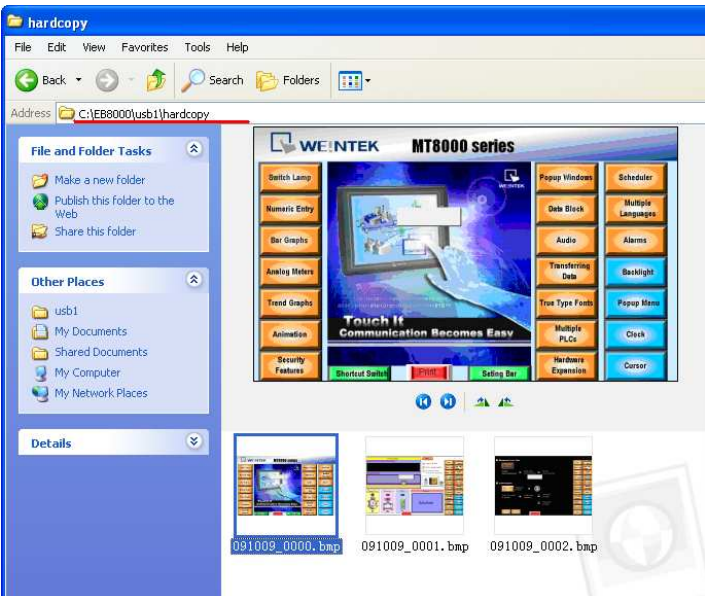Open Shared Documents link
This screenshot has width=705, height=596.
tap(101, 352)
